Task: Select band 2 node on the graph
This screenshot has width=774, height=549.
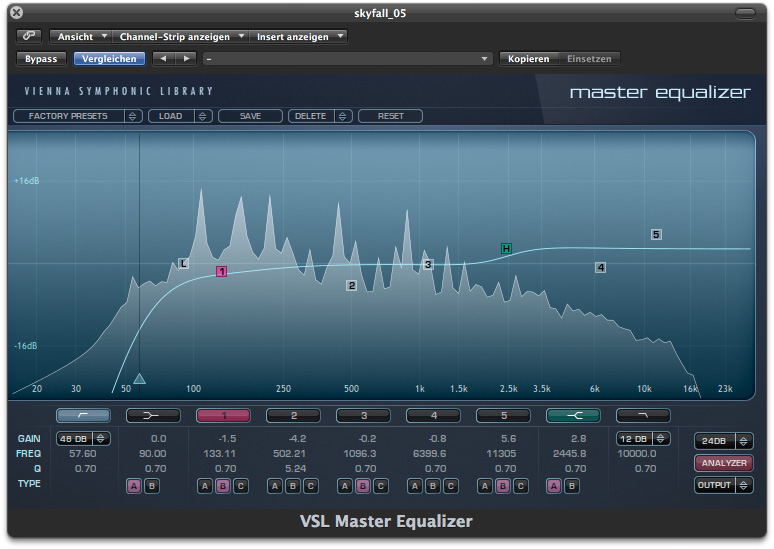Action: click(351, 285)
